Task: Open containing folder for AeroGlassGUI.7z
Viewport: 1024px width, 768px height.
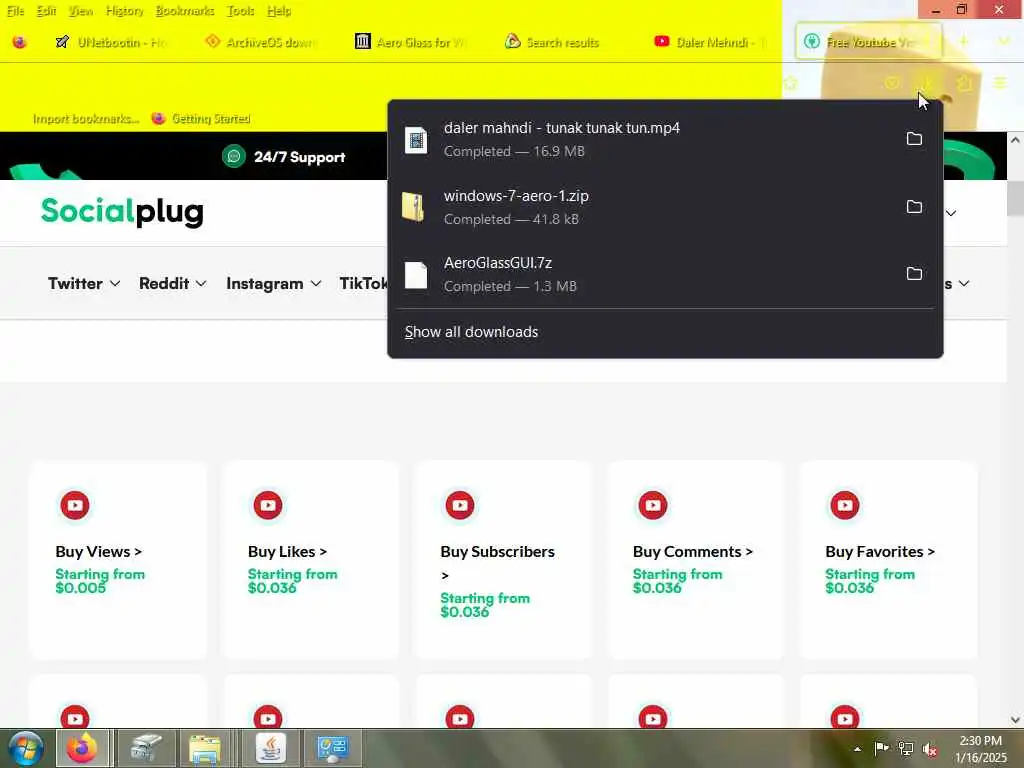Action: pyautogui.click(x=914, y=273)
